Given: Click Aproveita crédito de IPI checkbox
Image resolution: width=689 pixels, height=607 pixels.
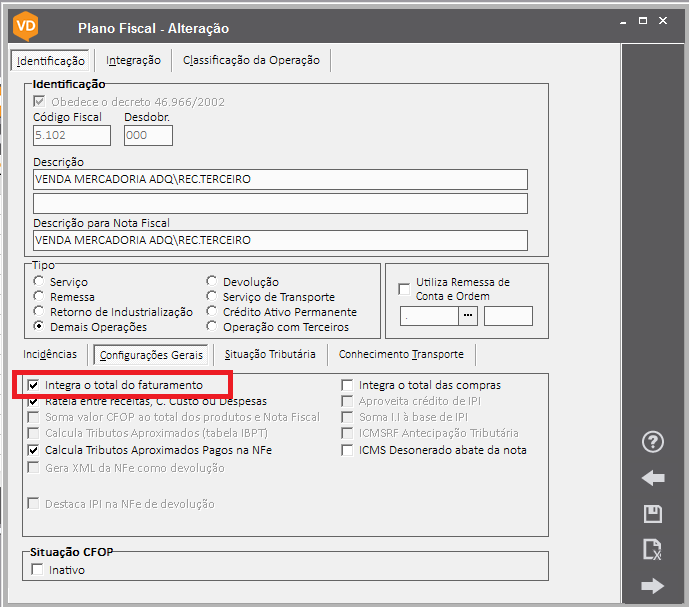Looking at the screenshot, I should (x=347, y=401).
